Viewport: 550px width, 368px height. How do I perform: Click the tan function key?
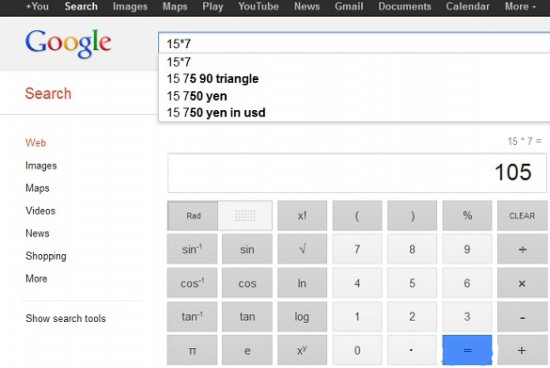(247, 316)
